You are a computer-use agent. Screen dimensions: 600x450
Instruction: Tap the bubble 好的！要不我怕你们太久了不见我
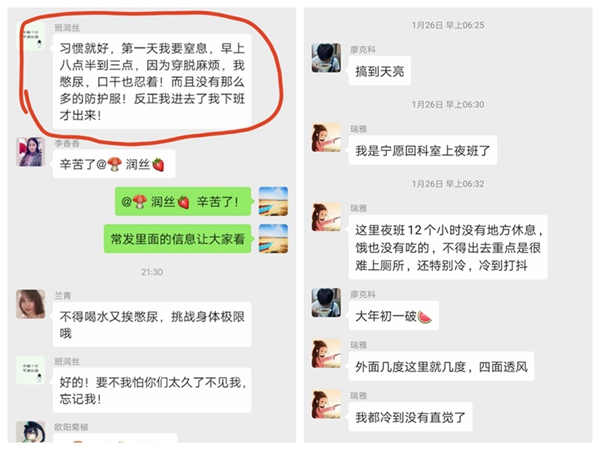(152, 390)
